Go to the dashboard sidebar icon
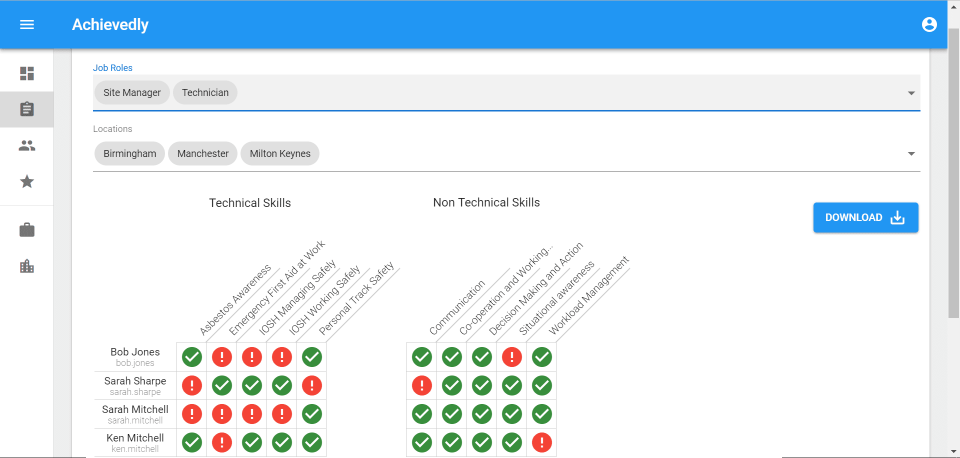 point(27,73)
